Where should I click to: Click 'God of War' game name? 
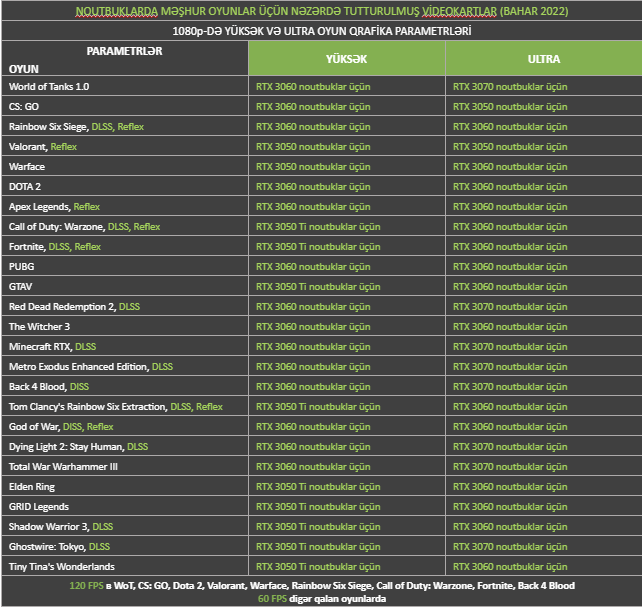(34, 427)
